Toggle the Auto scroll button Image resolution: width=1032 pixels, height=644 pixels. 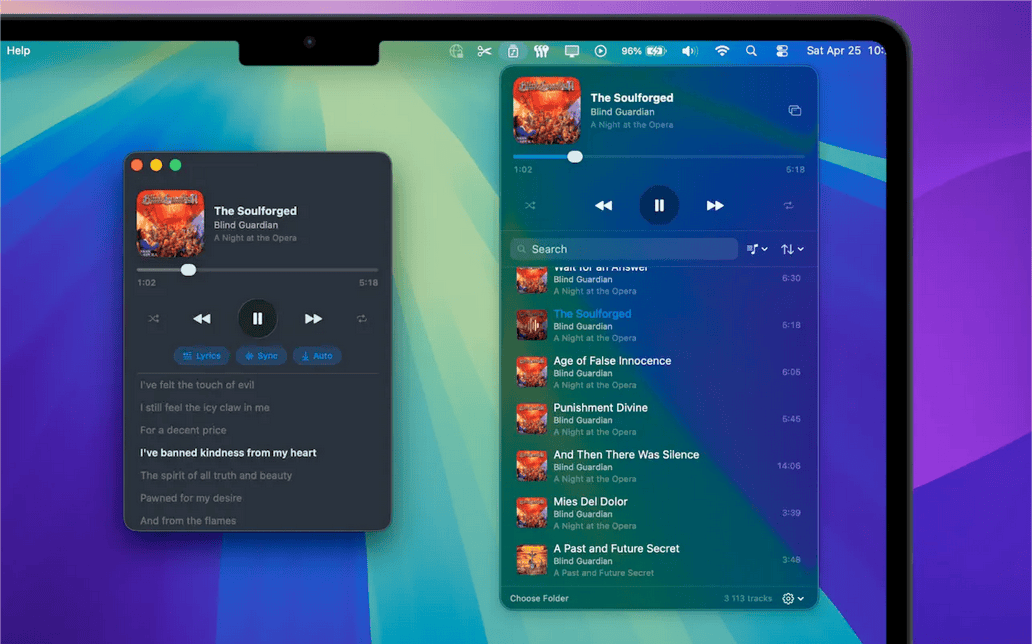click(x=317, y=356)
